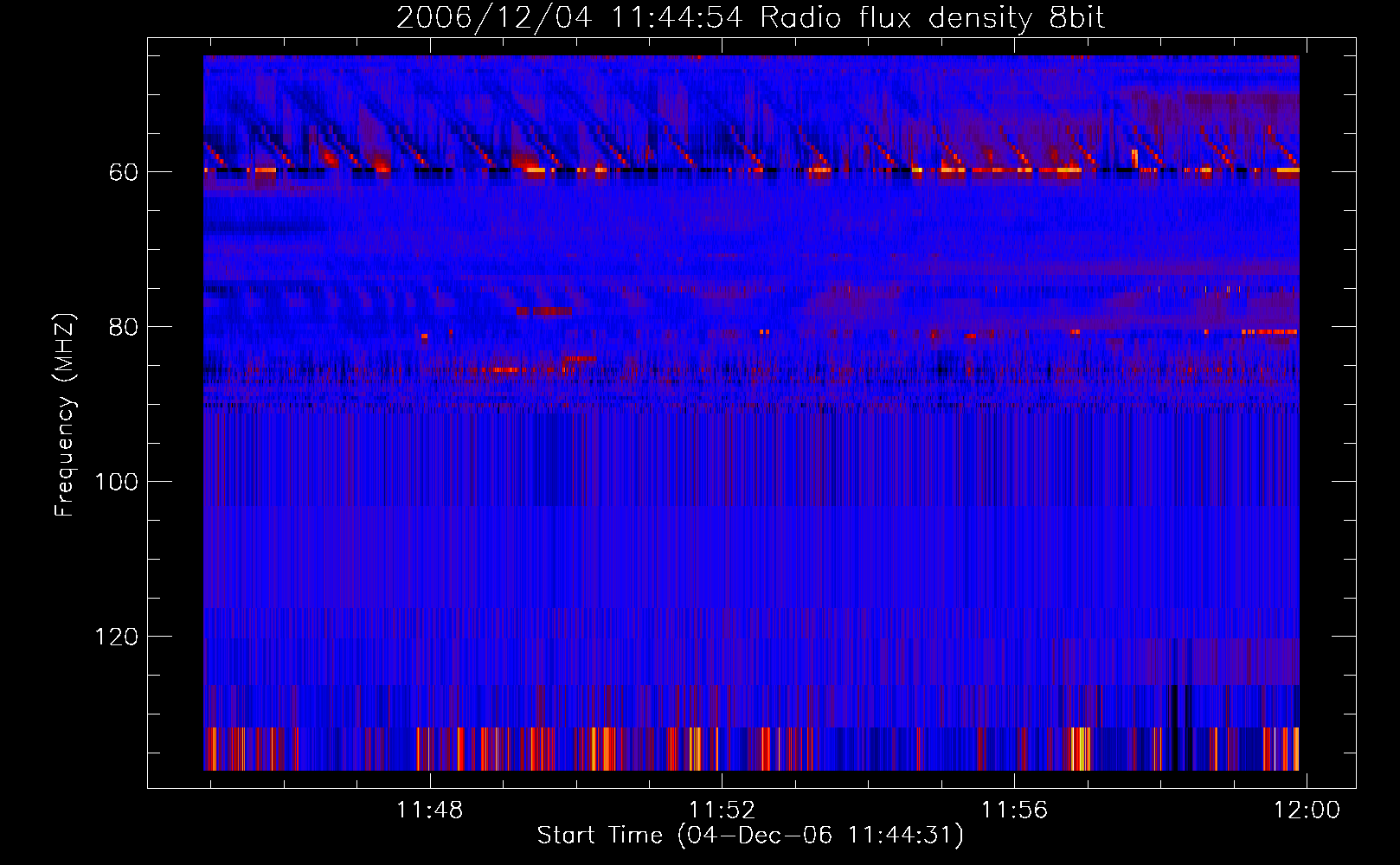Click the 'Frequency (MHZ)' y-axis label
The width and height of the screenshot is (1400, 865).
pos(65,415)
